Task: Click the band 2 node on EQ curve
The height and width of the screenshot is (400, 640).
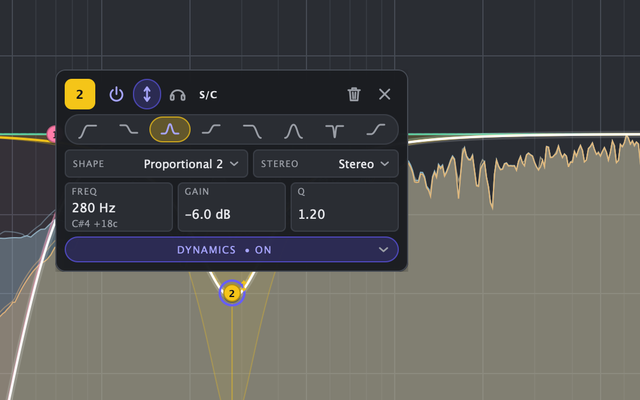Action: coord(232,293)
